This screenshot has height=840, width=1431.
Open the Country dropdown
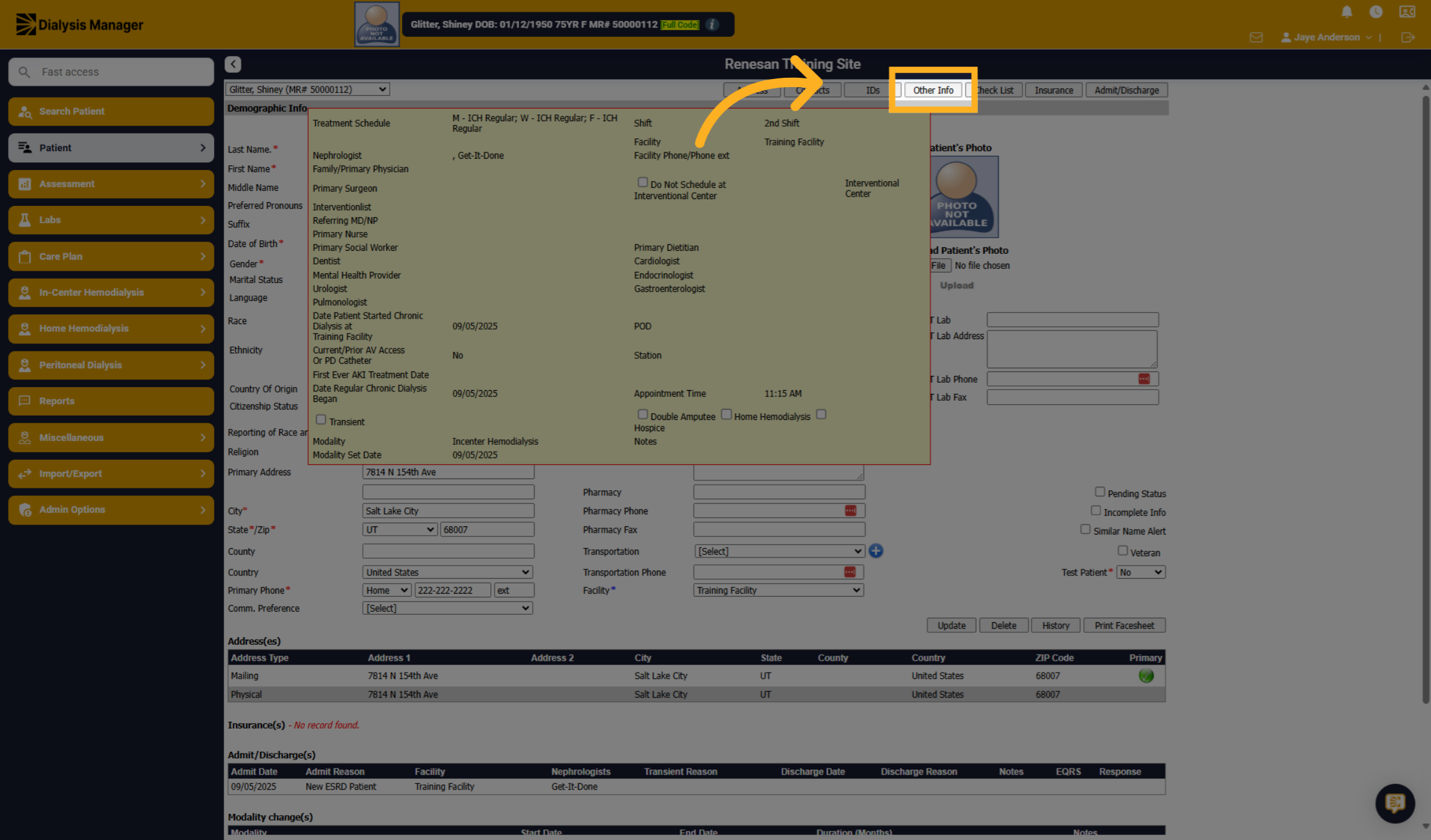447,572
